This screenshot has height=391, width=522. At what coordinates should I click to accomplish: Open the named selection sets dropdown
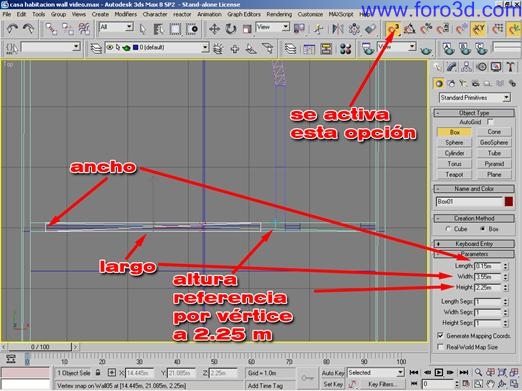[x=51, y=47]
